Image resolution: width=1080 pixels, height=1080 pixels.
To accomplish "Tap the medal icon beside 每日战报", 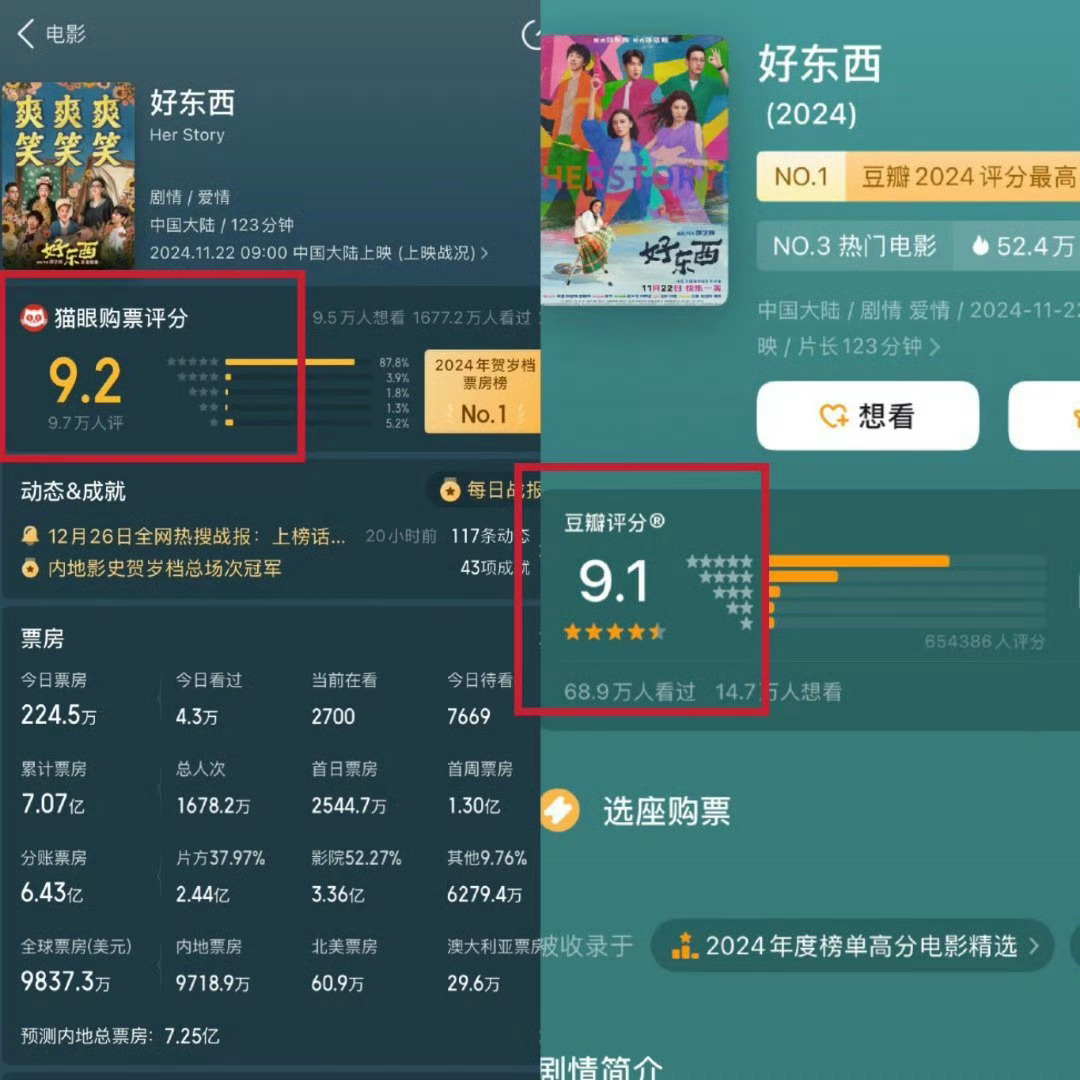I will 450,490.
